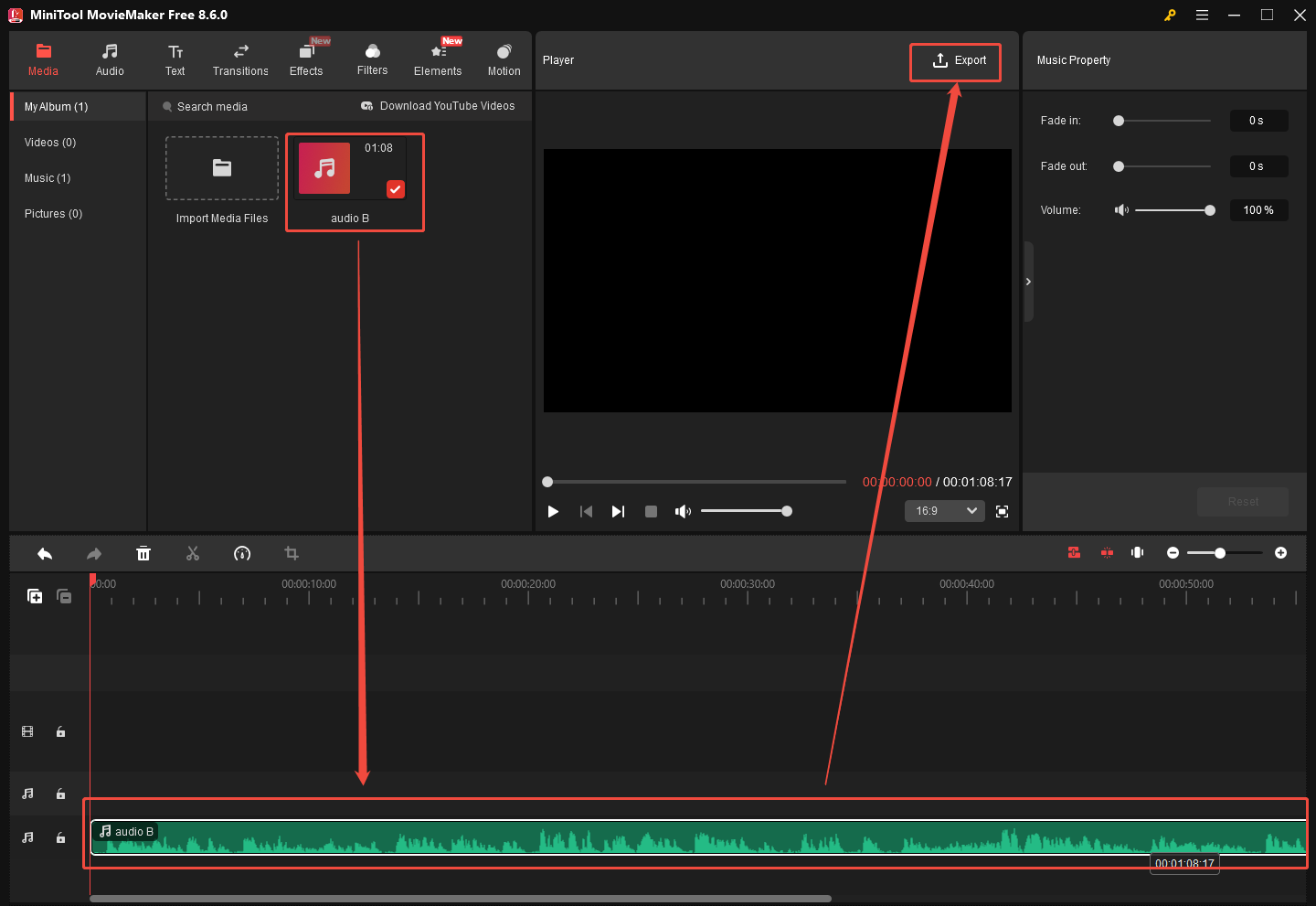The image size is (1316, 906).
Task: Click the Reset button
Action: pyautogui.click(x=1243, y=501)
